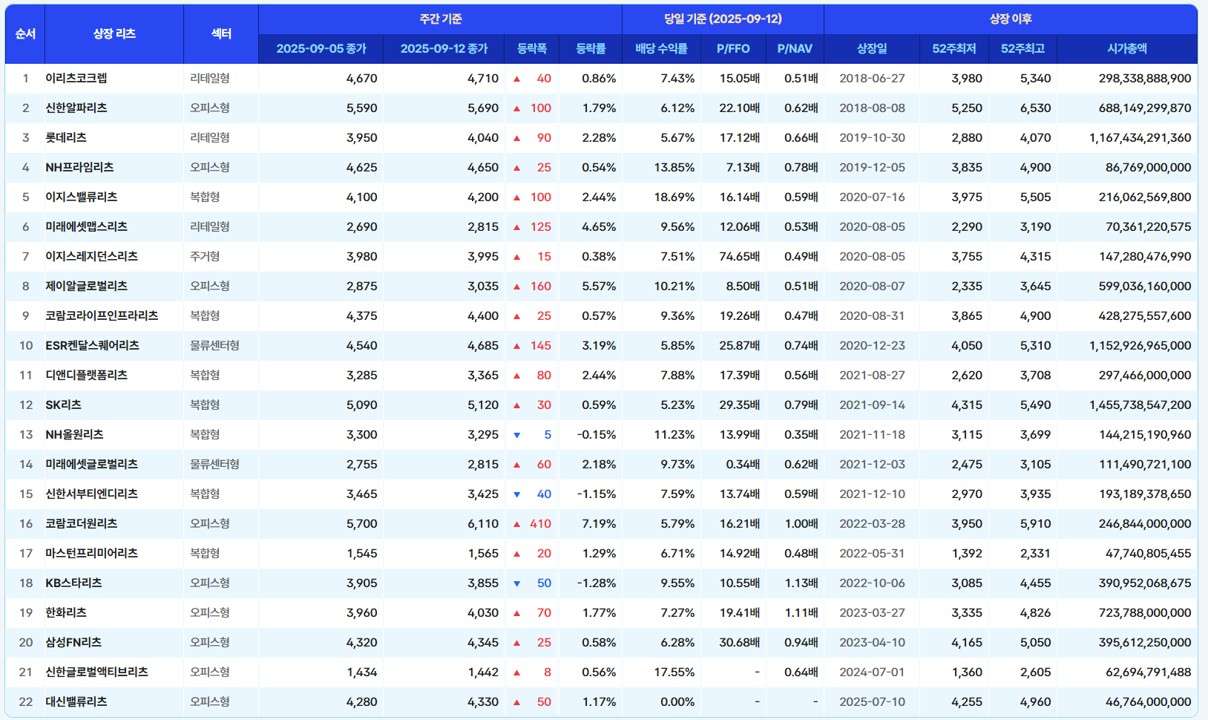Click the blue down arrow in the 신한서부티엔디리츠 row

[x=517, y=494]
